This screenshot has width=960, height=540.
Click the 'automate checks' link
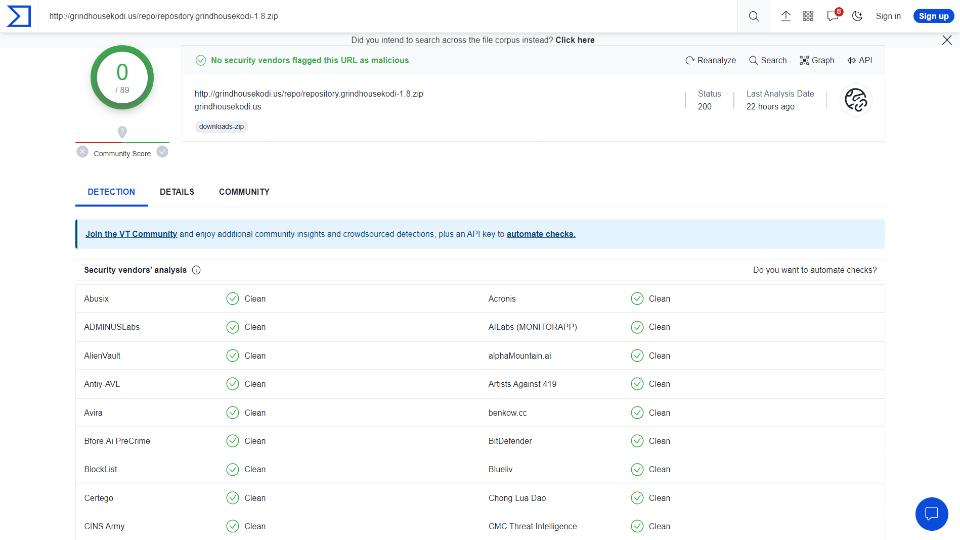541,234
